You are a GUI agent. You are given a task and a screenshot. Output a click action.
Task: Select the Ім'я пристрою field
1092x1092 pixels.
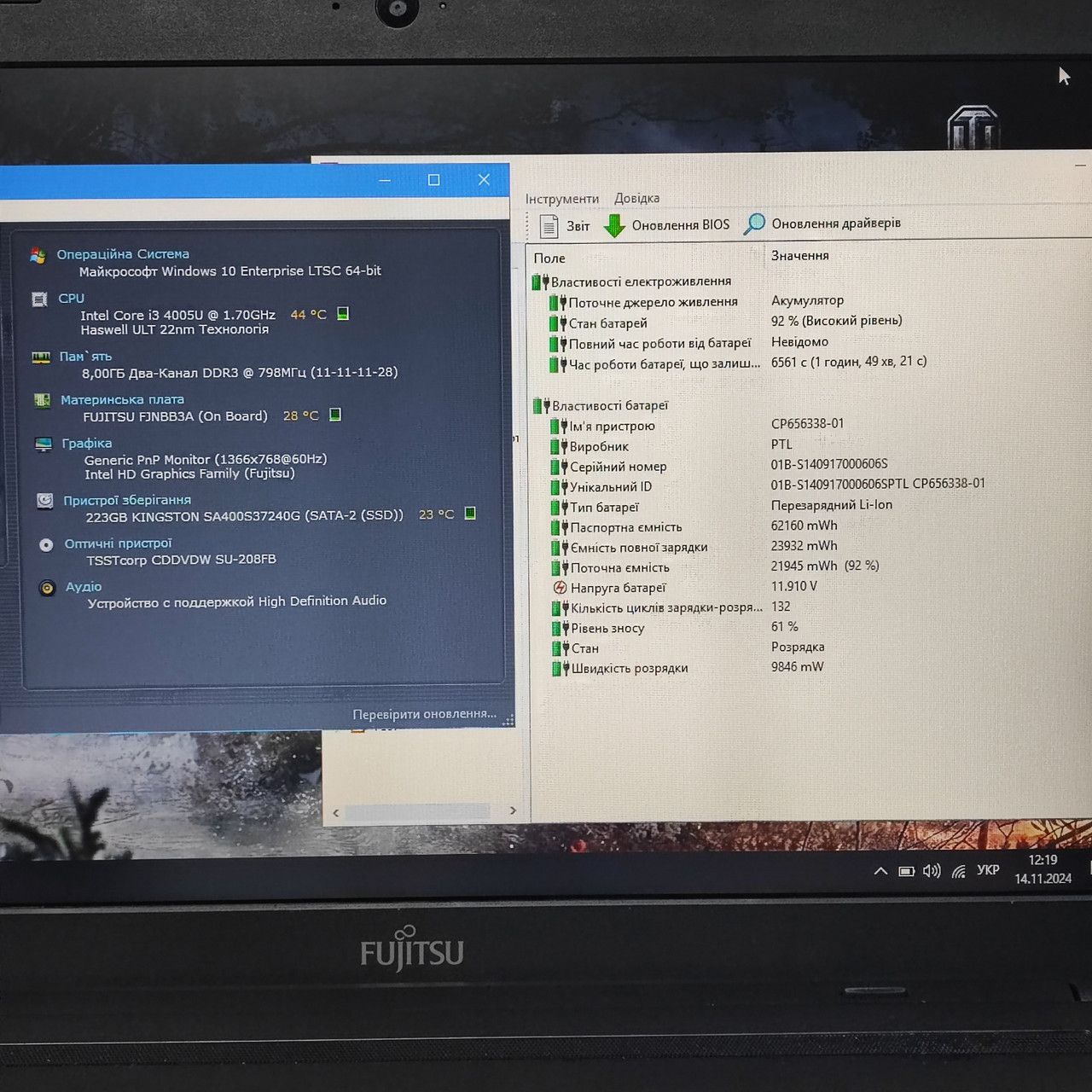coord(612,427)
